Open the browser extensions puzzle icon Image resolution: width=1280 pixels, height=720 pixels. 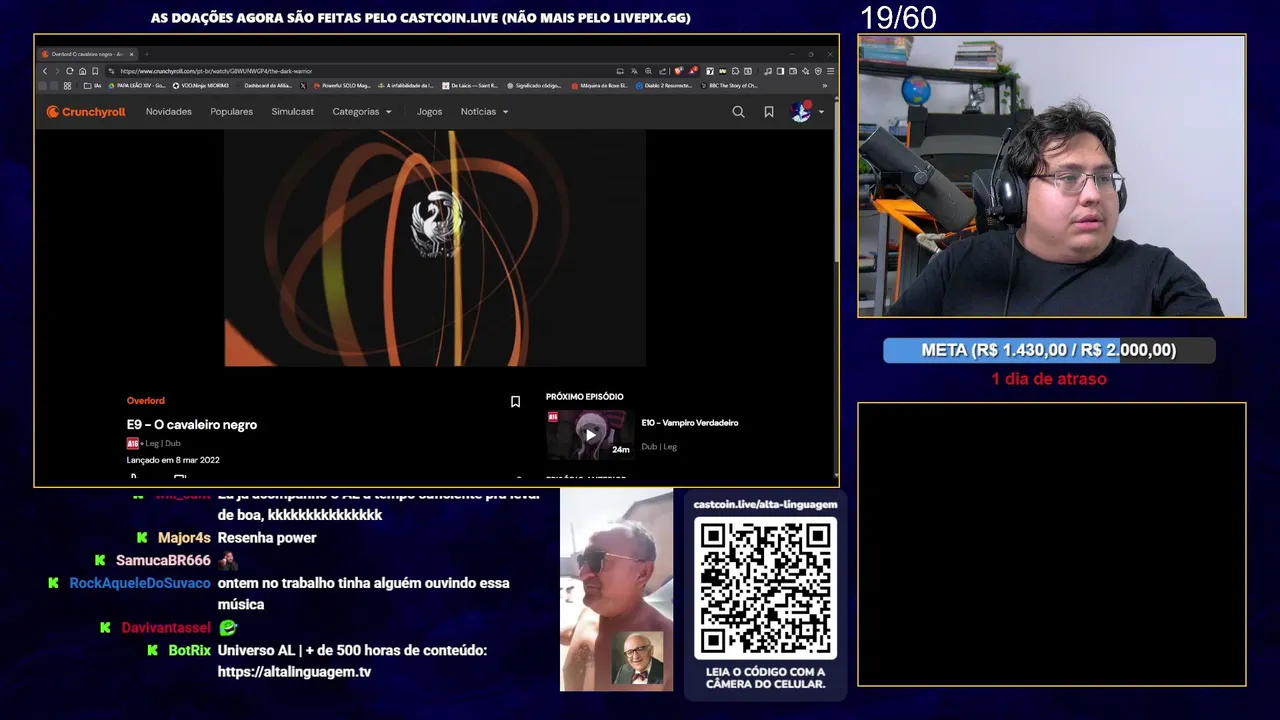click(x=735, y=71)
